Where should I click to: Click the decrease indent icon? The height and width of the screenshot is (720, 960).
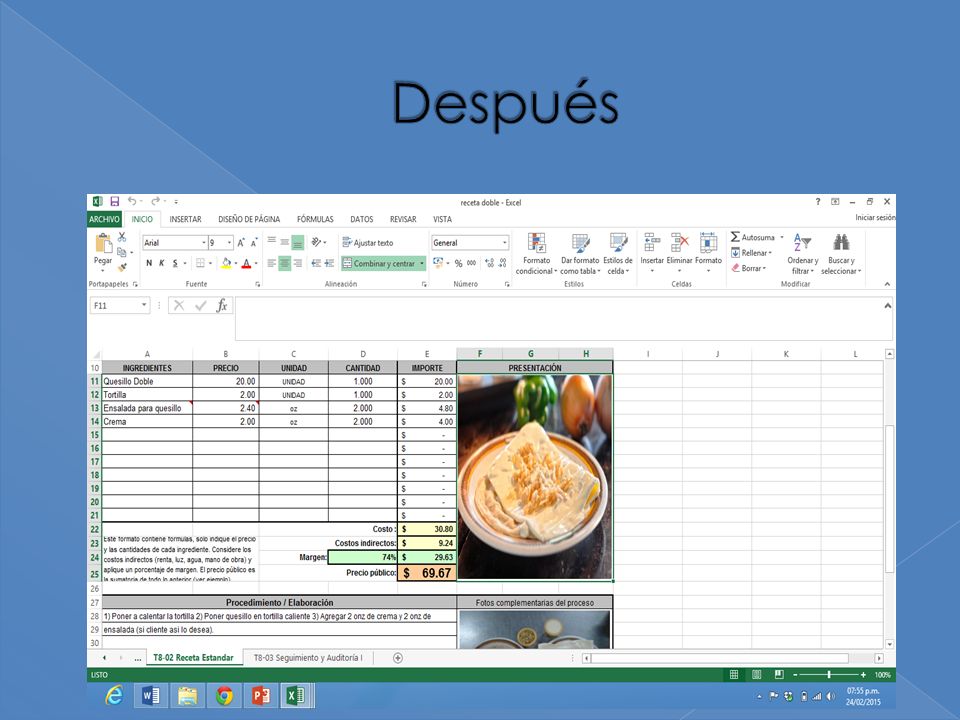pos(316,263)
